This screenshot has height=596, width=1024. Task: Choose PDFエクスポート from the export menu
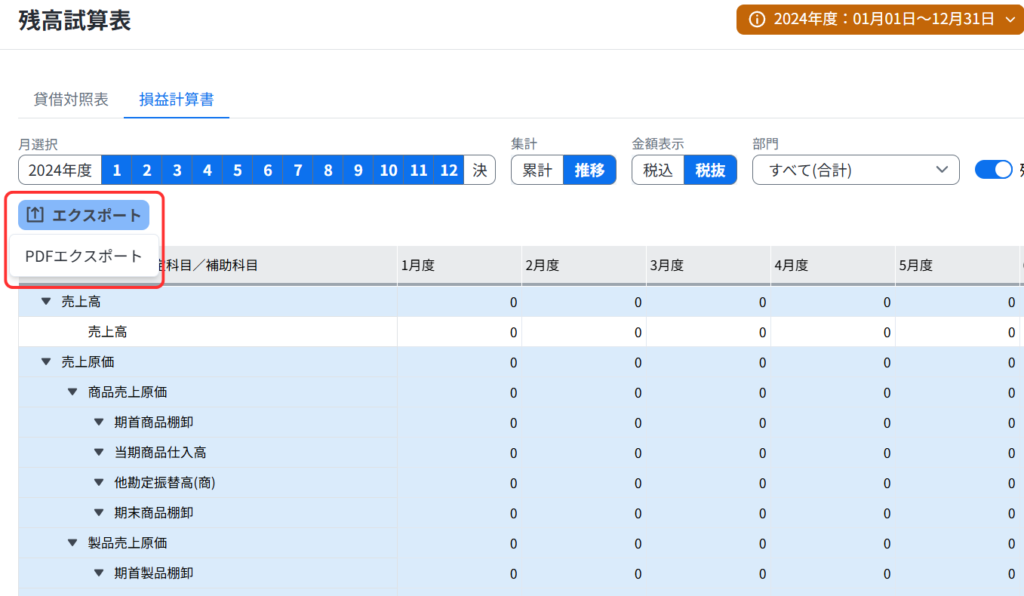point(84,257)
